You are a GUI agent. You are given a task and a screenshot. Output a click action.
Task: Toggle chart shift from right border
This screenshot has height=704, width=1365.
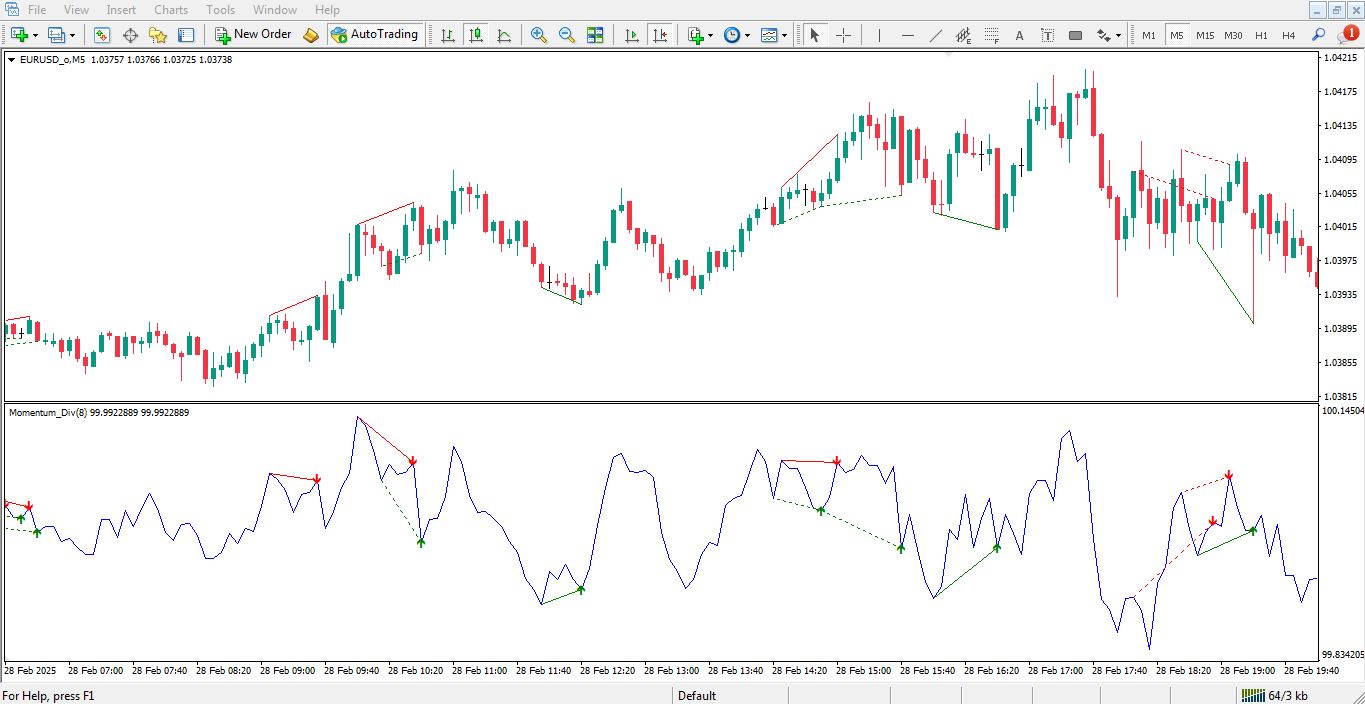(660, 35)
